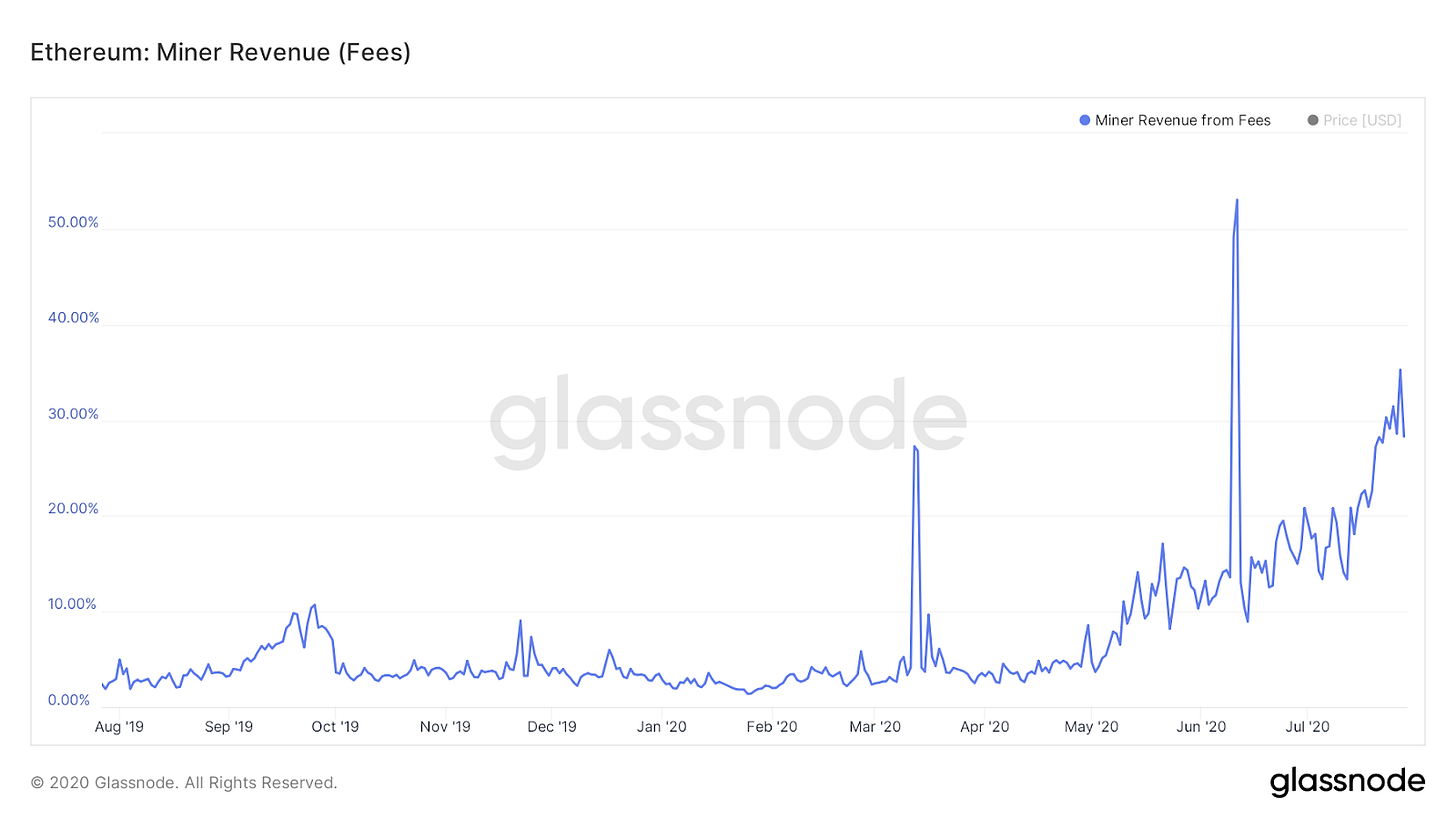Select the Oct '19 x-axis label
The image size is (1456, 819).
pyautogui.click(x=335, y=727)
